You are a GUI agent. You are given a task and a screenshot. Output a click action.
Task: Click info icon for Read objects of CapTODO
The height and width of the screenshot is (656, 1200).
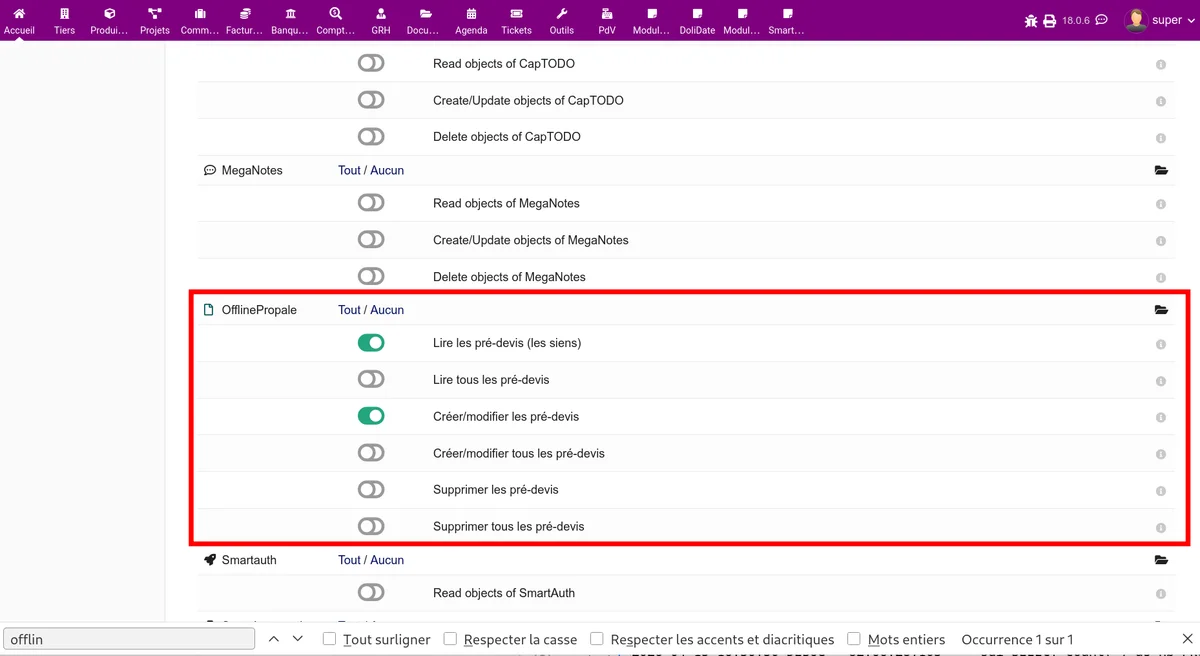(x=1161, y=65)
